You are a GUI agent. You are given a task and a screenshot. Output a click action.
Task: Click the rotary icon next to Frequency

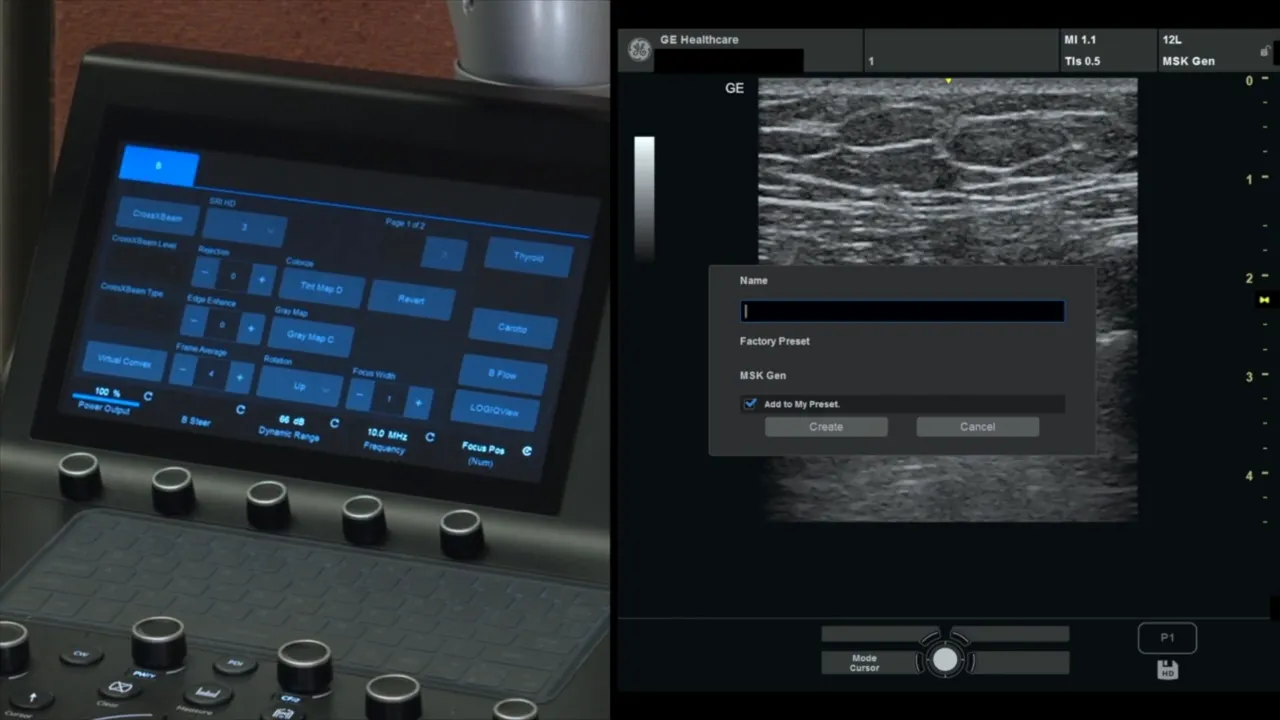(429, 437)
